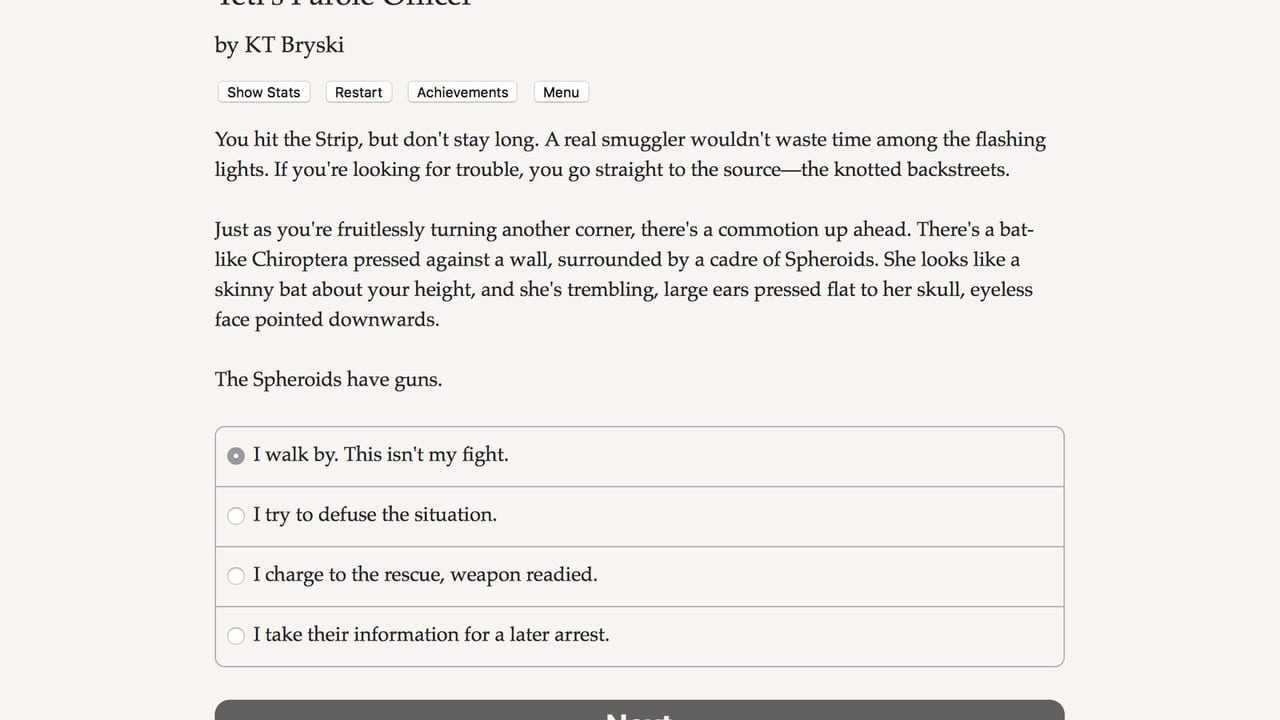Select the 'charge to the rescue' radio button
Viewport: 1280px width, 720px height.
tap(236, 576)
